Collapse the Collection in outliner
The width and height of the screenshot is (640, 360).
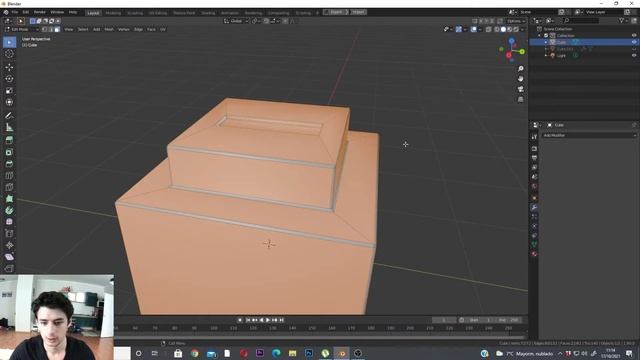click(x=540, y=36)
